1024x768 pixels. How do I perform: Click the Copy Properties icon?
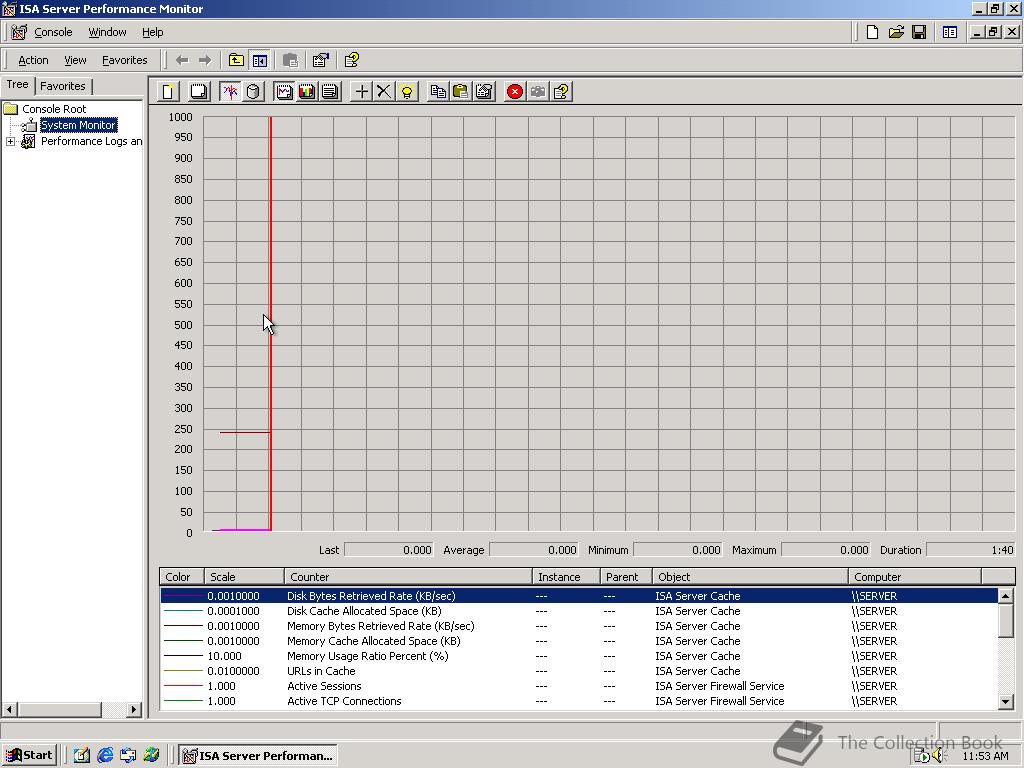(438, 91)
